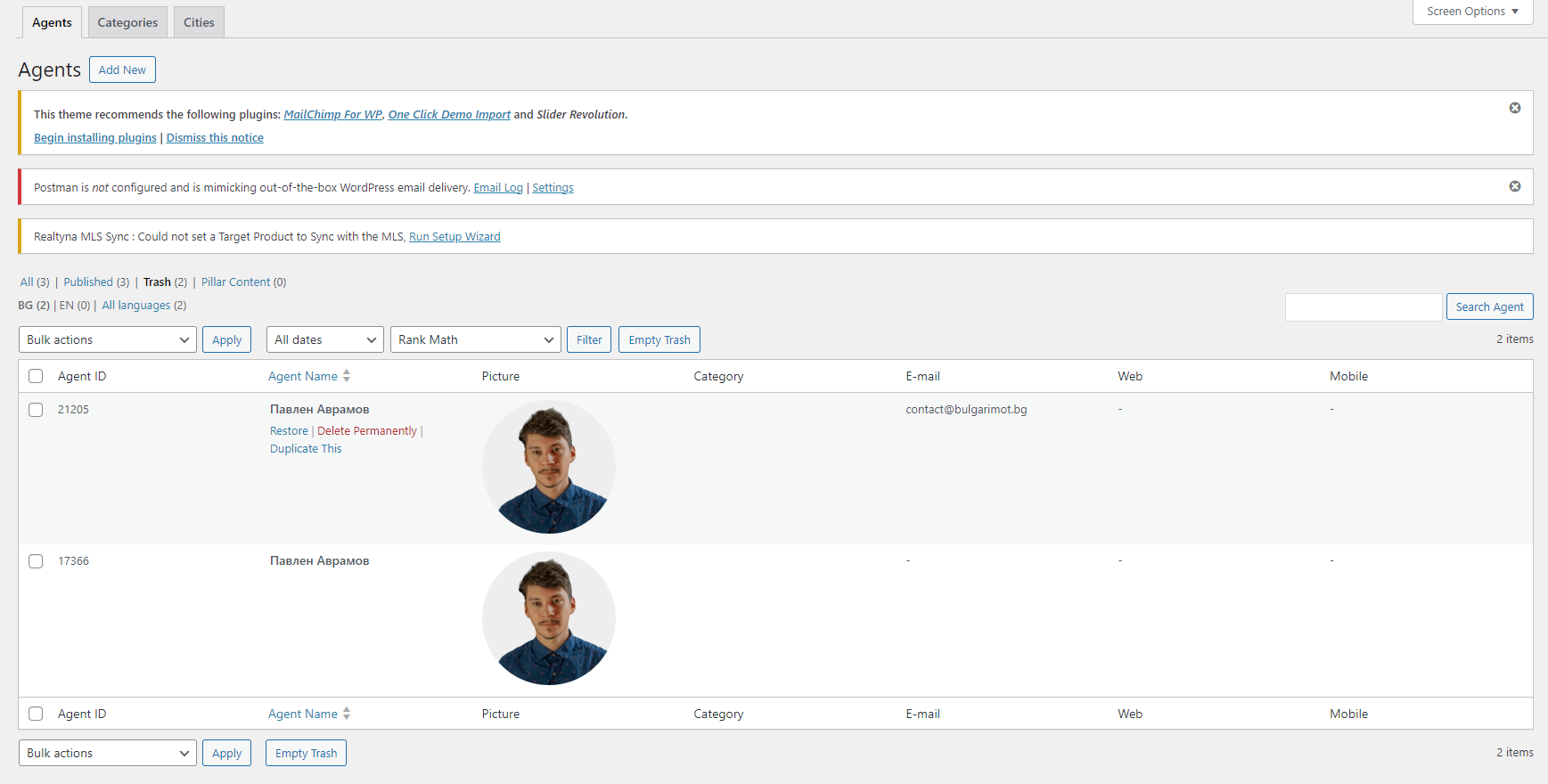
Task: Open the Run Setup Wizard link
Action: (x=455, y=237)
